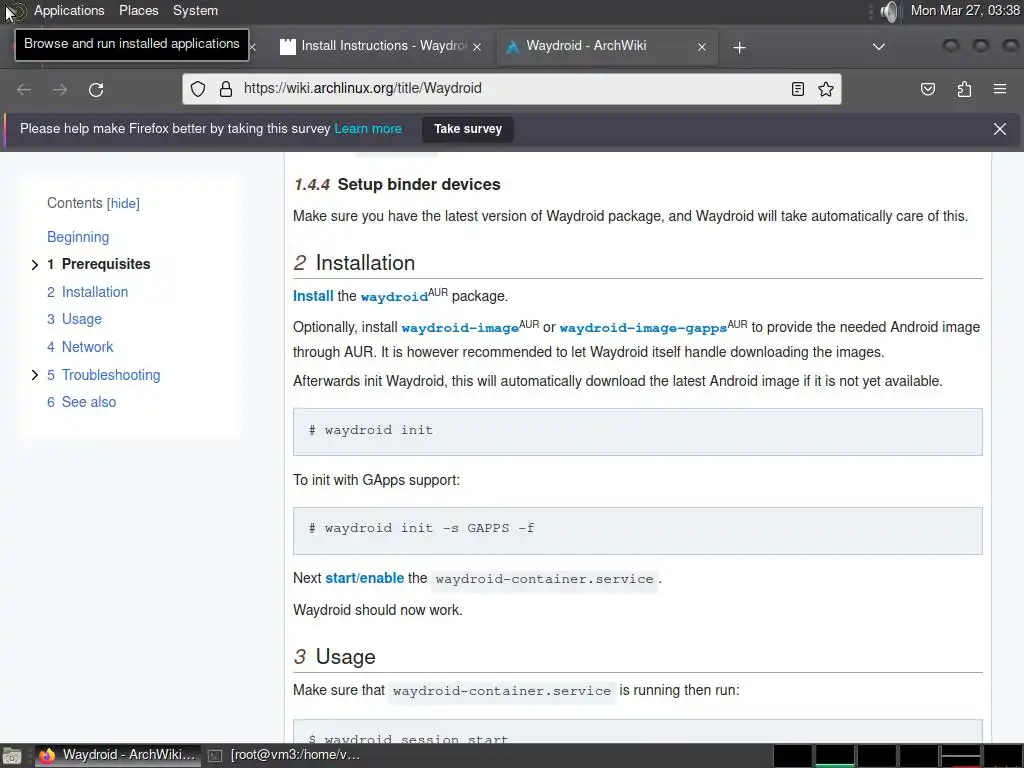The width and height of the screenshot is (1024, 768).
Task: Switch to the root@vm3 terminal taskbar window
Action: click(285, 755)
